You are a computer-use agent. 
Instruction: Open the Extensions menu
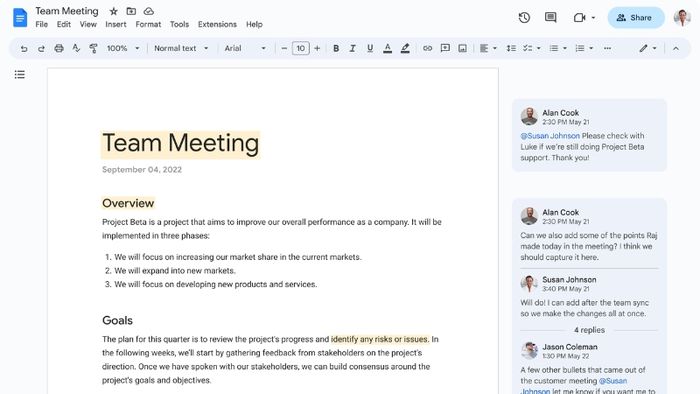tap(217, 25)
